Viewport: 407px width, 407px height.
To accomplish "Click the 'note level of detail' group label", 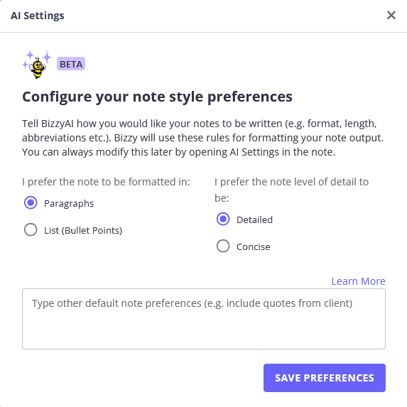I will coord(291,190).
